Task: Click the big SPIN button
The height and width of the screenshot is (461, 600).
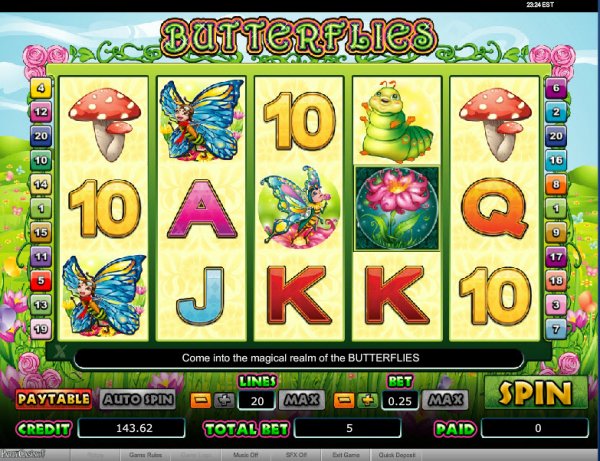Action: [536, 393]
